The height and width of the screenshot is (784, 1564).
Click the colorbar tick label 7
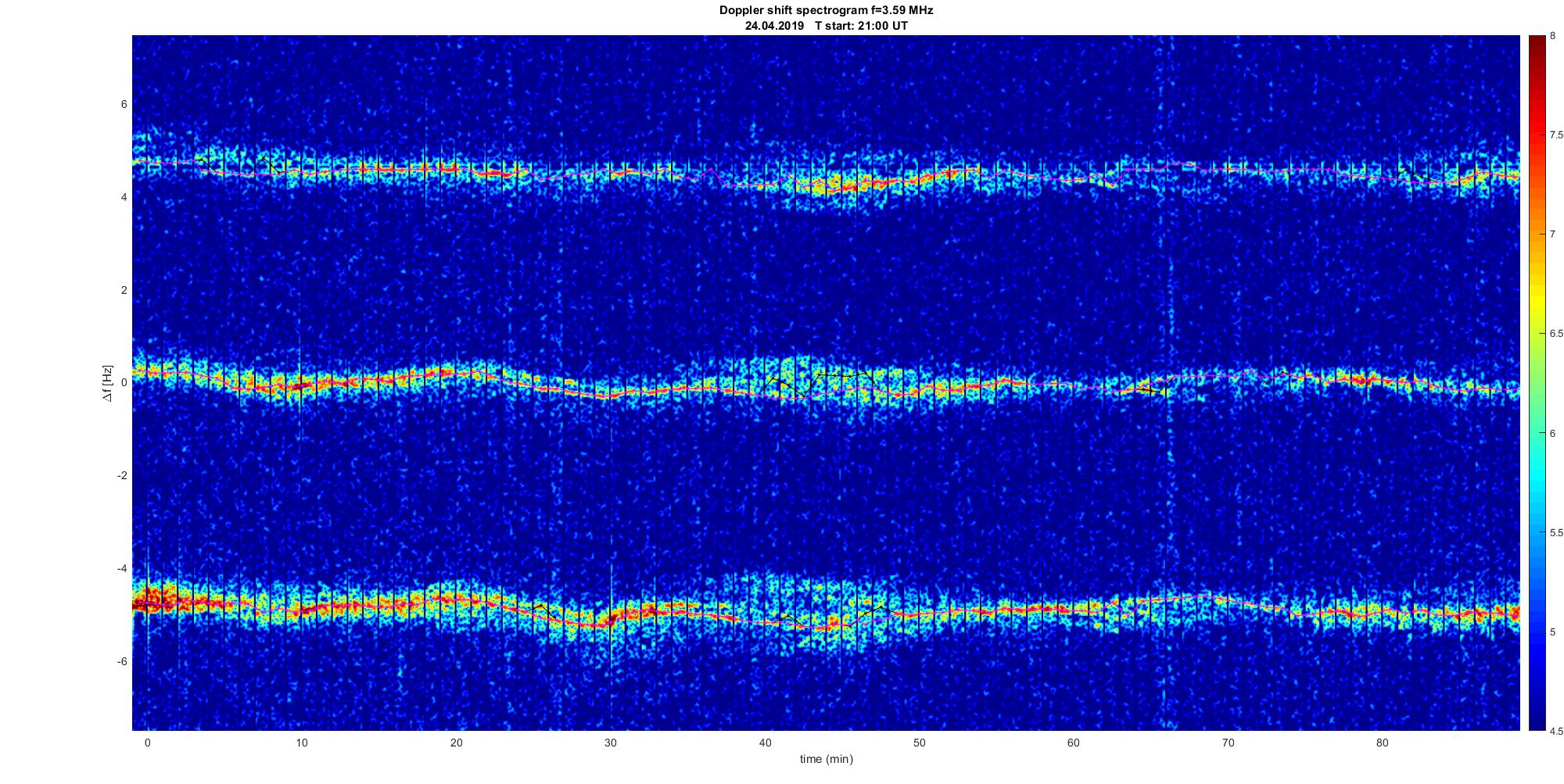pos(1552,234)
